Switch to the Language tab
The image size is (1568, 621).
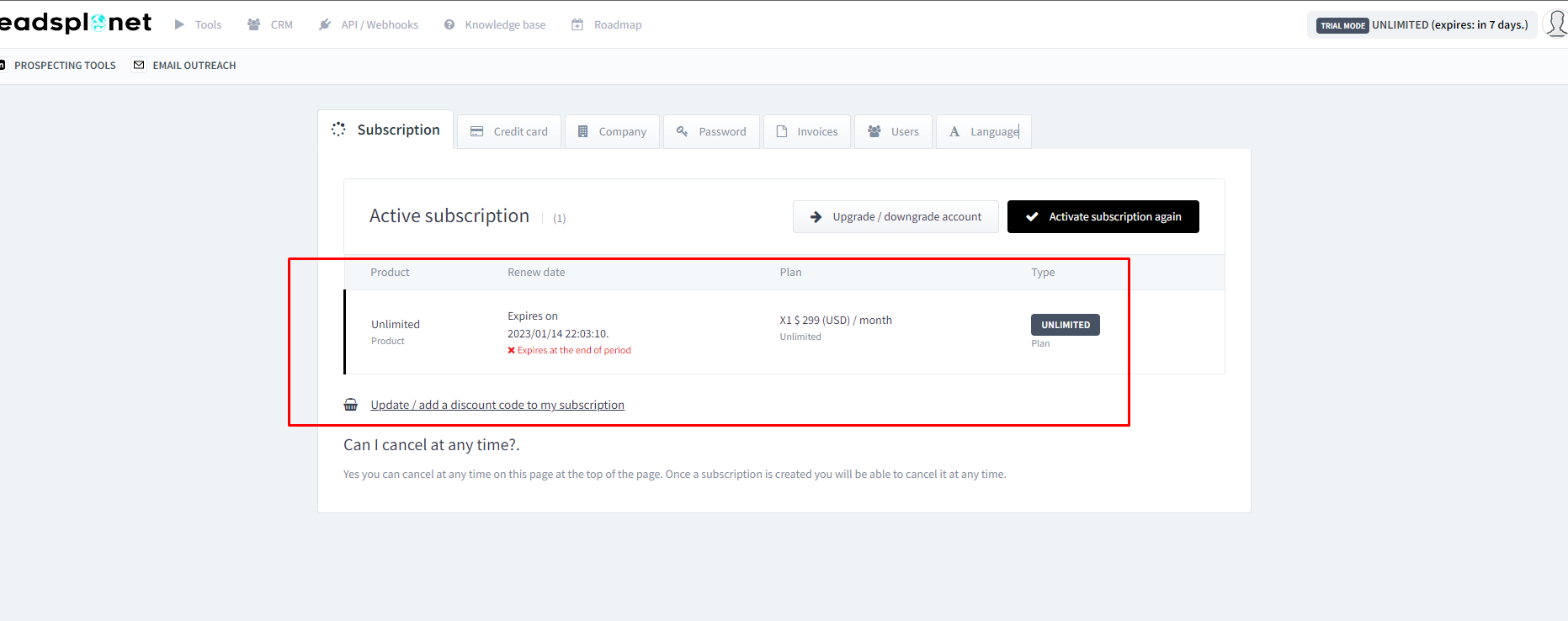(983, 131)
